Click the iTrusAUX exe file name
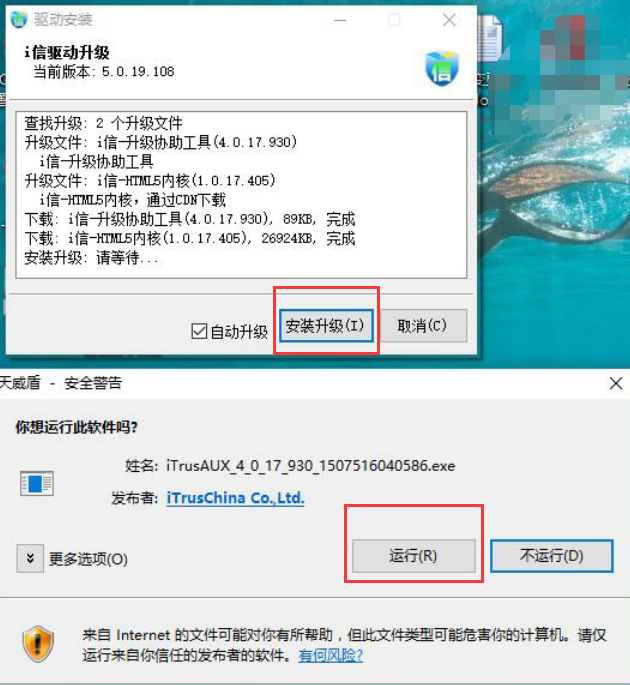630x685 pixels. pos(311,466)
